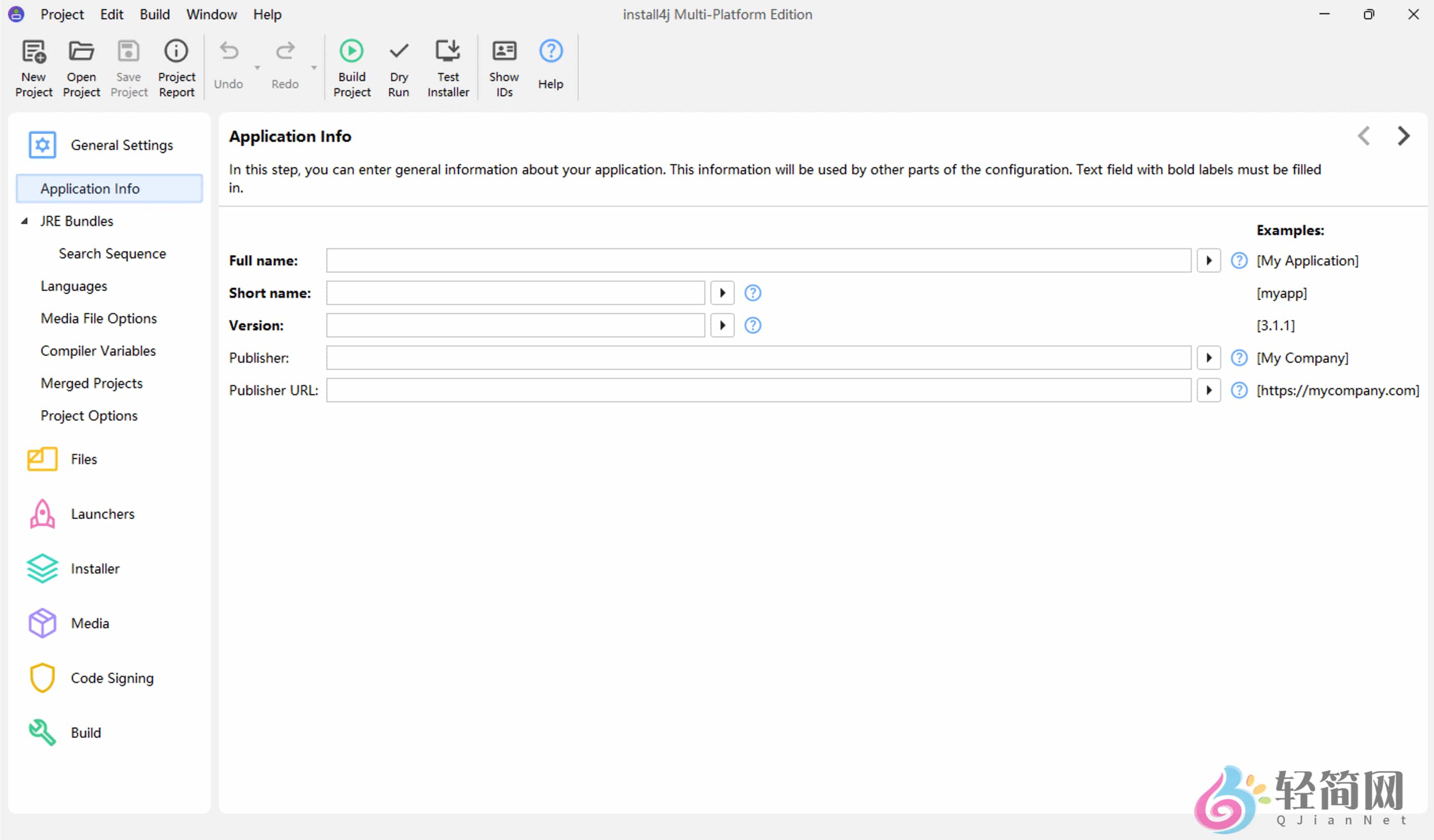
Task: Run a Dry Run
Action: [398, 67]
